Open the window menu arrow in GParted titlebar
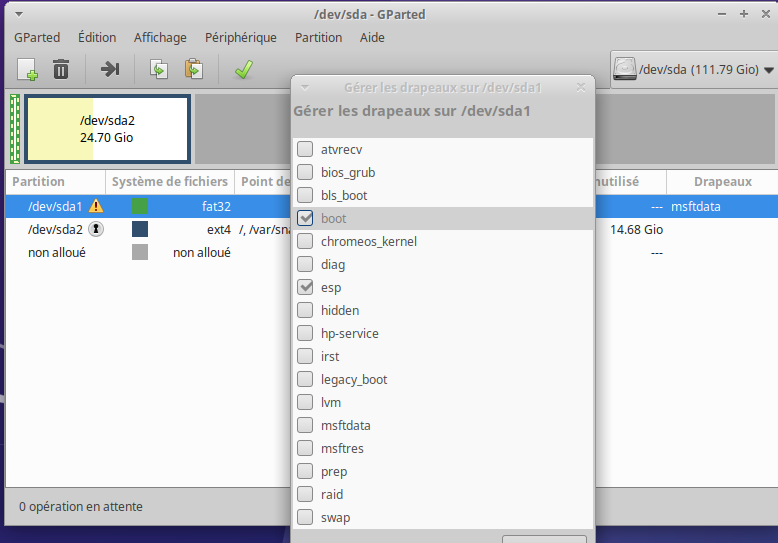Viewport: 778px width, 543px height. 19,14
